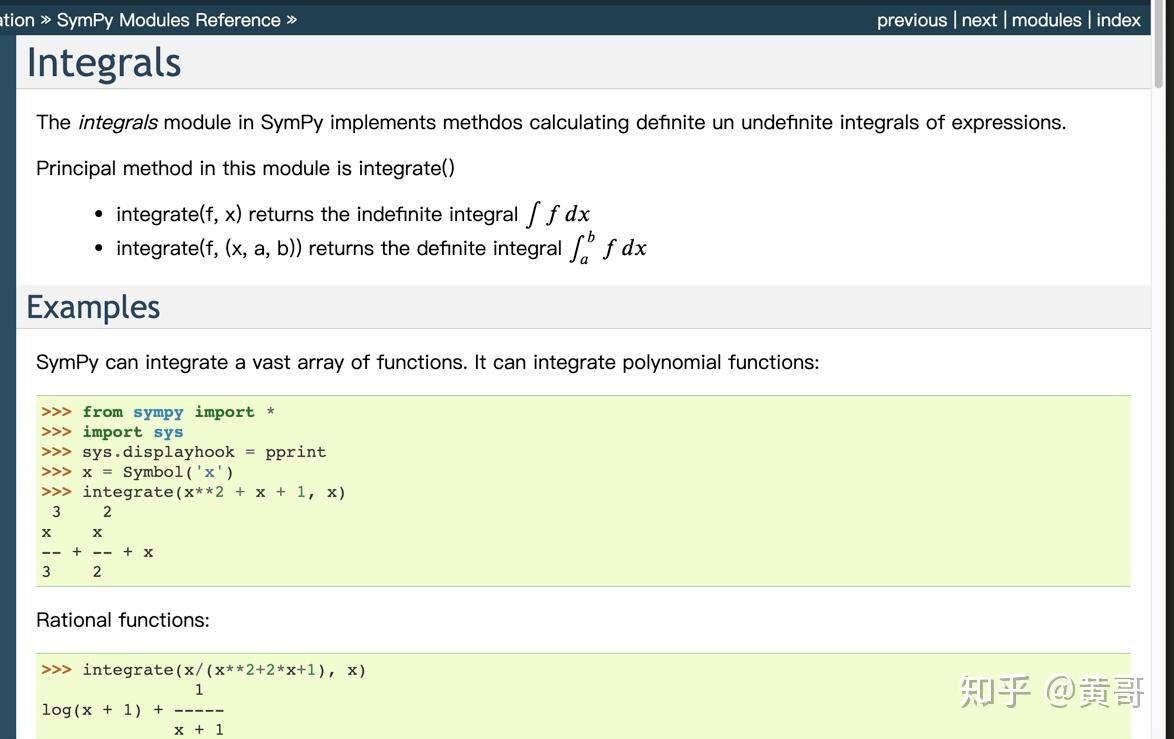Click the 'Examples' section heading
1174x739 pixels.
pyautogui.click(x=93, y=307)
